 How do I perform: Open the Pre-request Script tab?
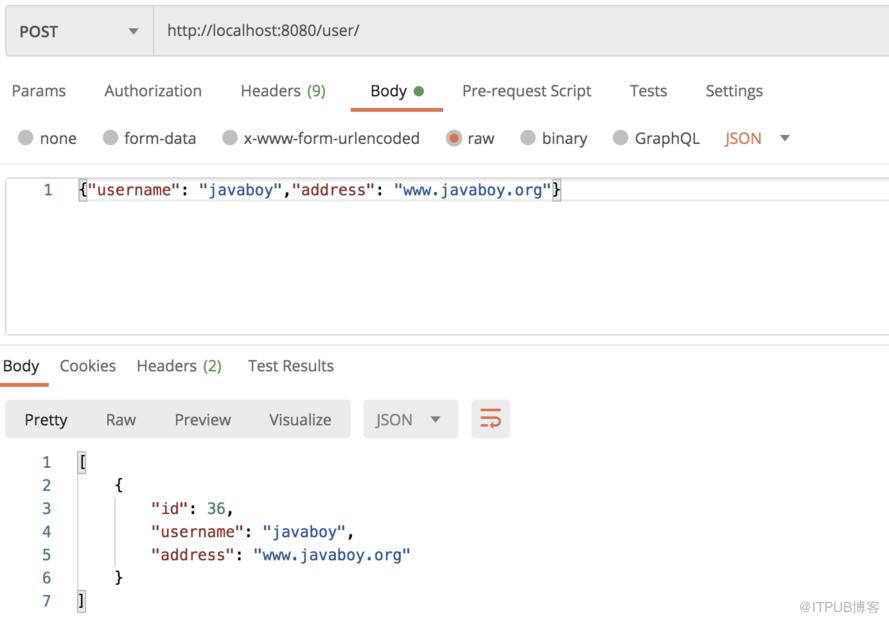pos(527,91)
